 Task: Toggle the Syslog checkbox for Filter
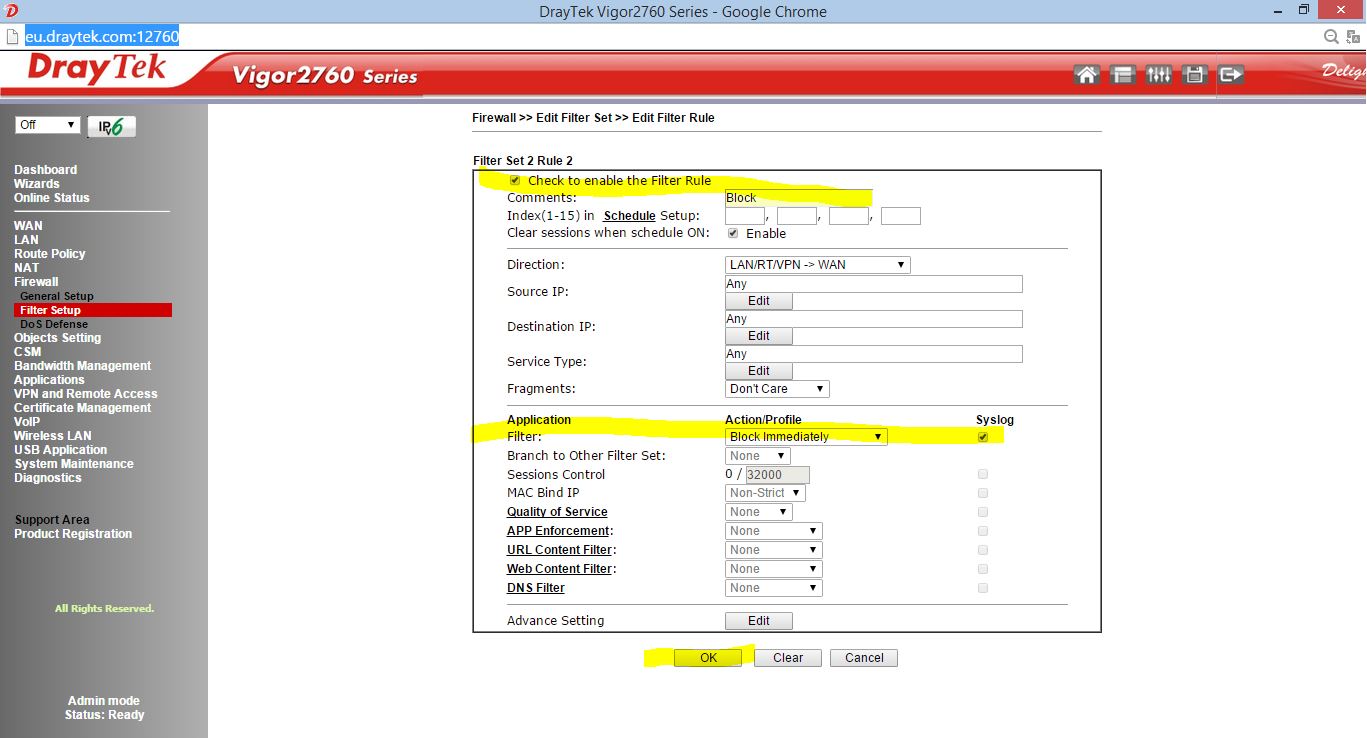983,437
